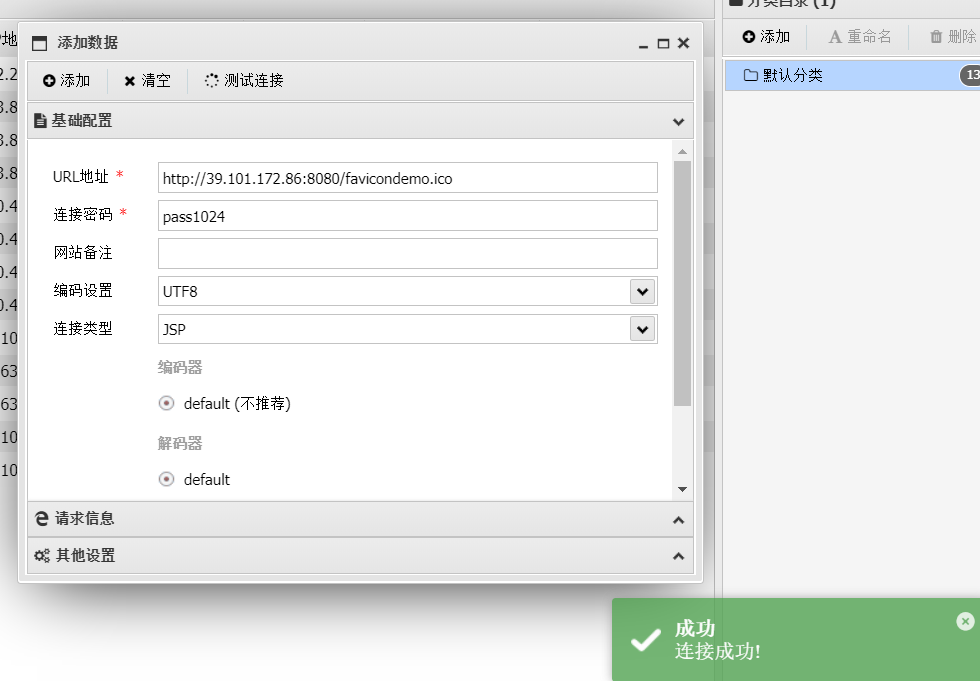Click the 重命名 rename button
The width and height of the screenshot is (980, 681).
[x=860, y=37]
